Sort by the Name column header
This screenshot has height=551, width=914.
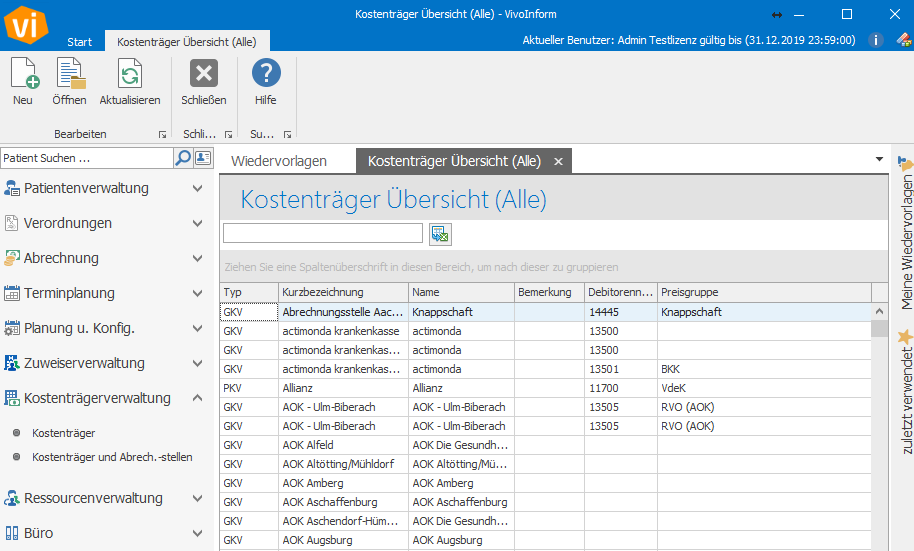(461, 292)
